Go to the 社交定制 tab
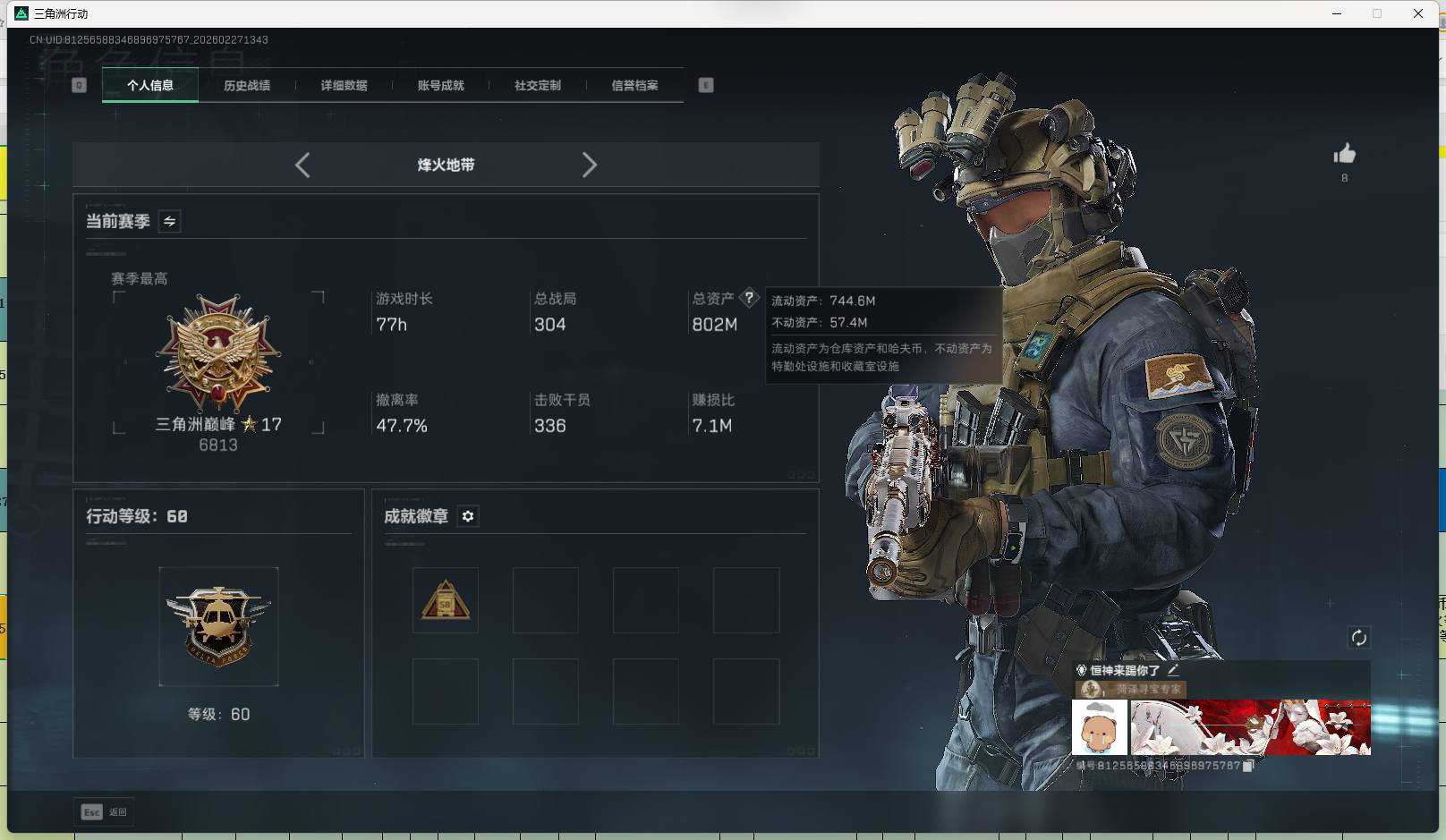 [x=538, y=86]
